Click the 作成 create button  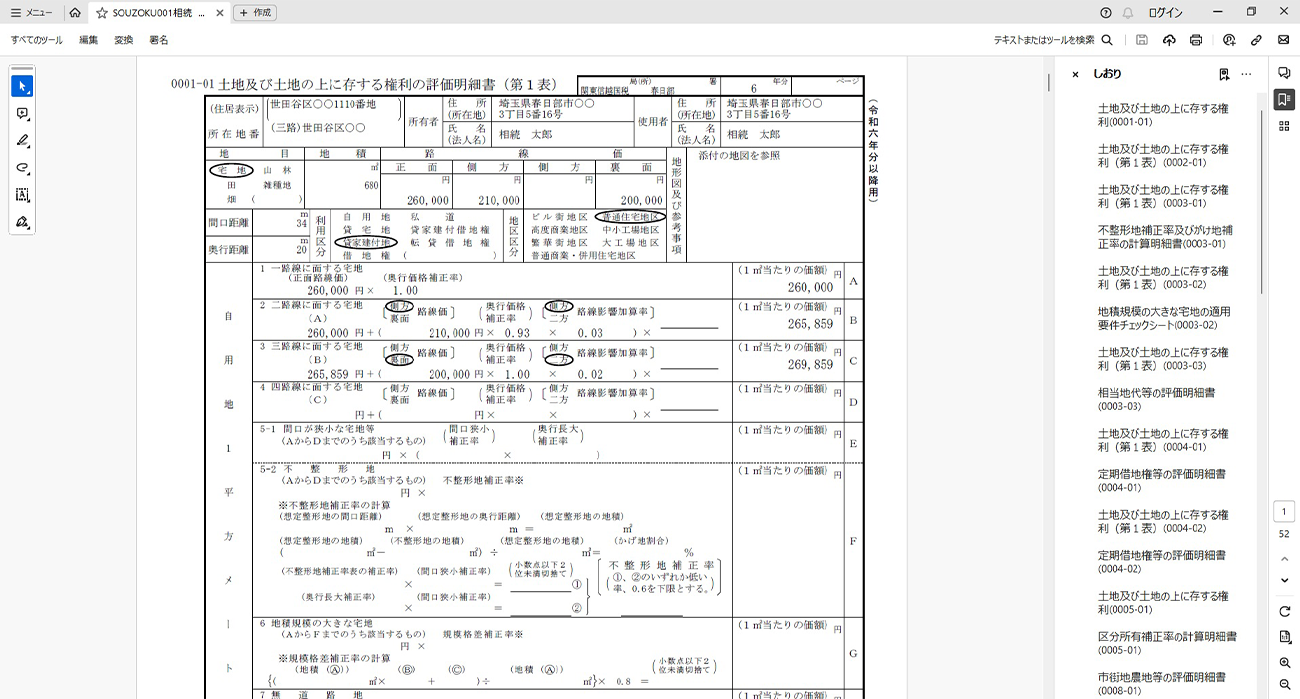coord(255,13)
